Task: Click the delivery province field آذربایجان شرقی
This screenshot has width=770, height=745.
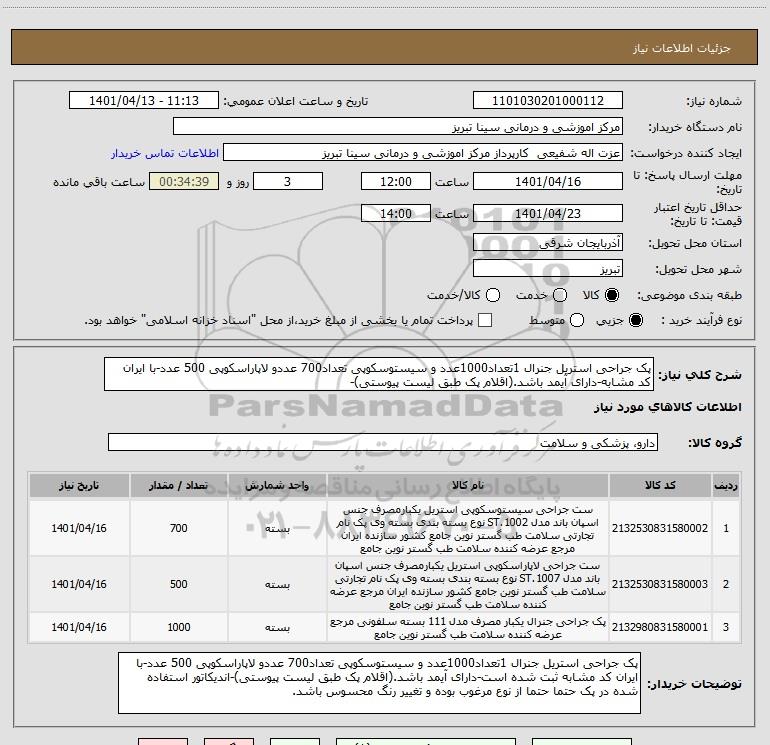Action: click(x=548, y=243)
